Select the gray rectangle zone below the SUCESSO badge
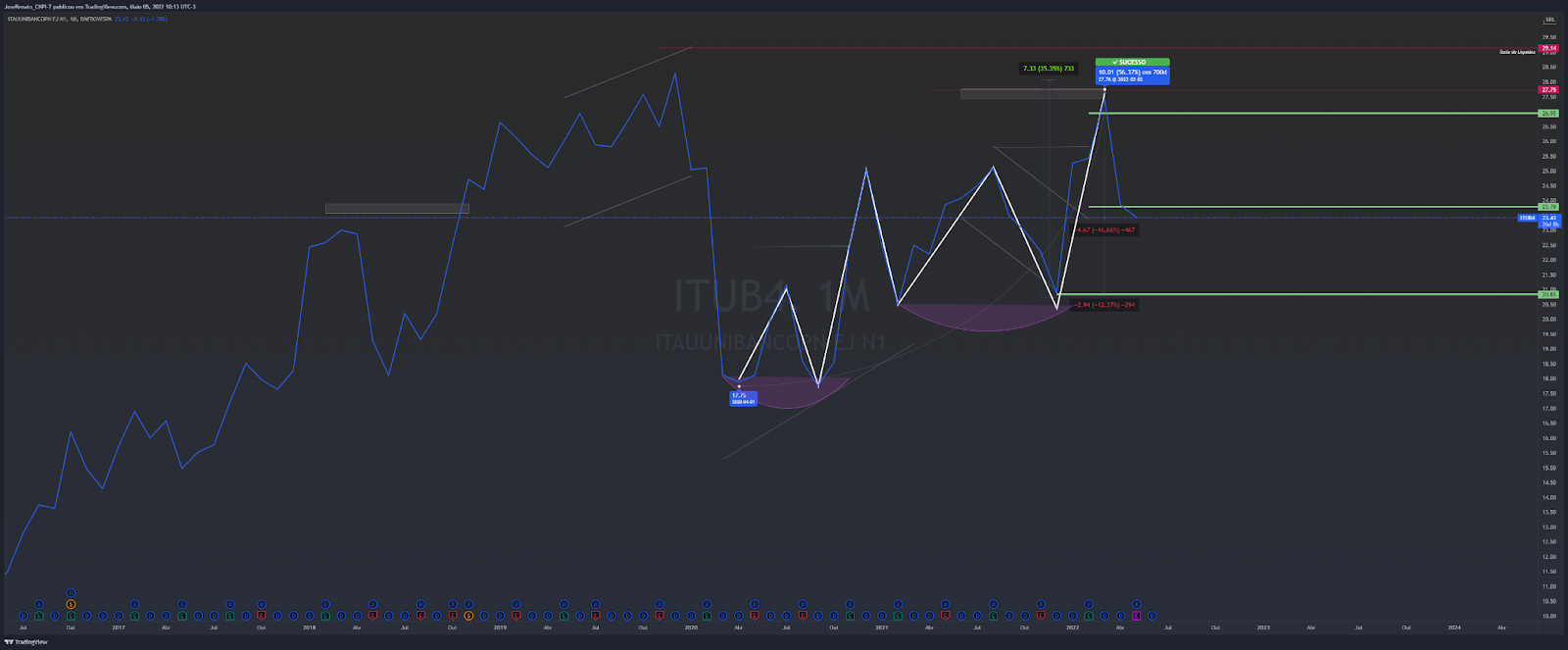Image resolution: width=1568 pixels, height=650 pixels. point(1032,94)
